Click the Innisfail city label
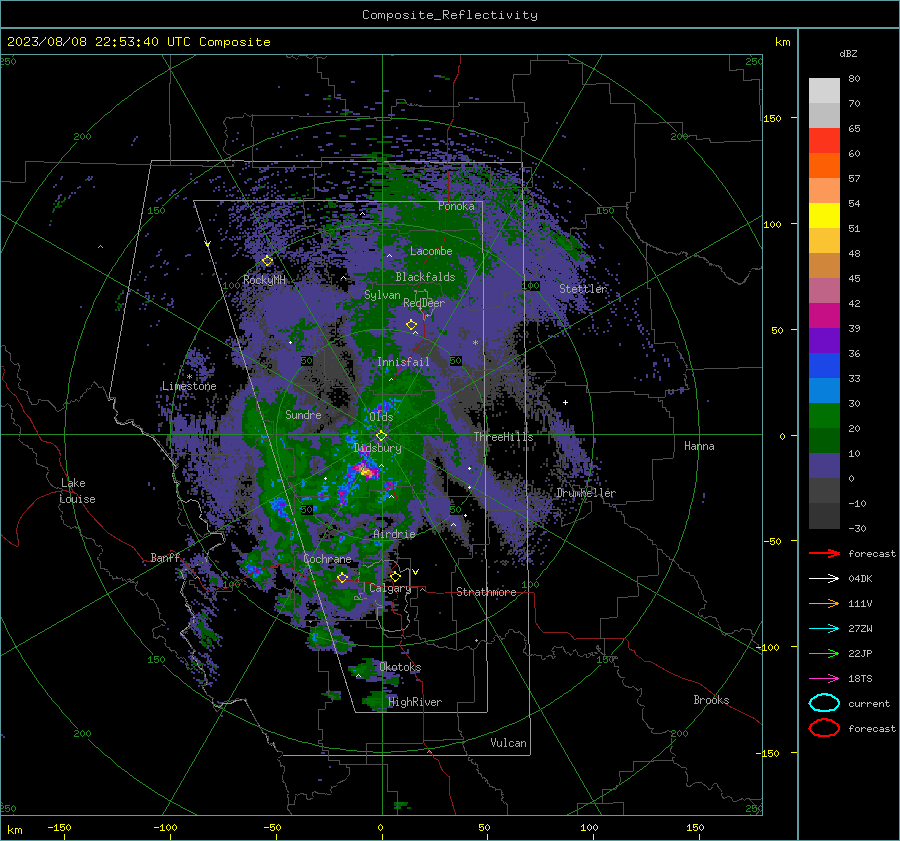Viewport: 900px width, 841px height. click(x=403, y=362)
